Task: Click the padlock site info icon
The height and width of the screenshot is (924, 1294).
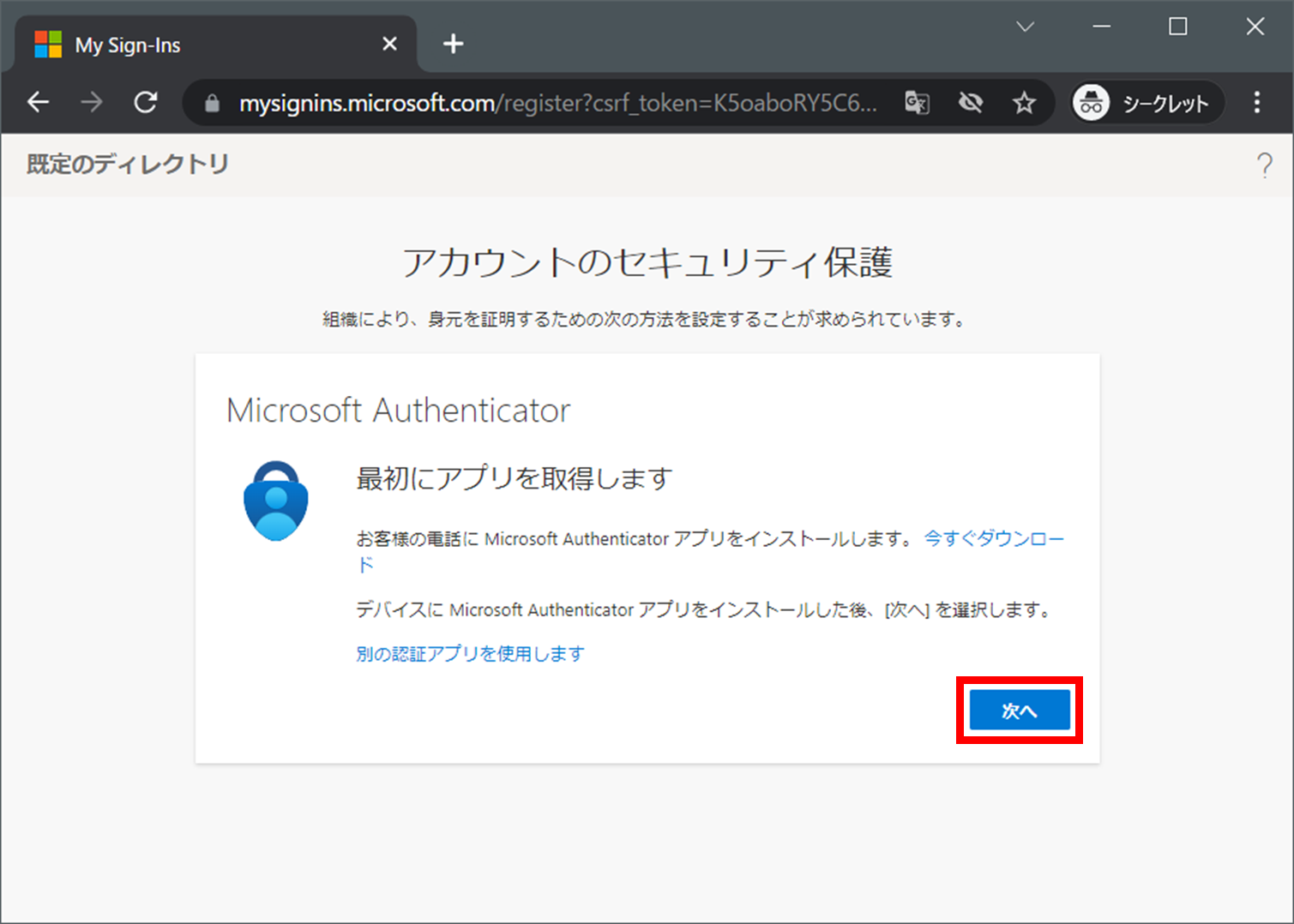Action: coord(212,104)
